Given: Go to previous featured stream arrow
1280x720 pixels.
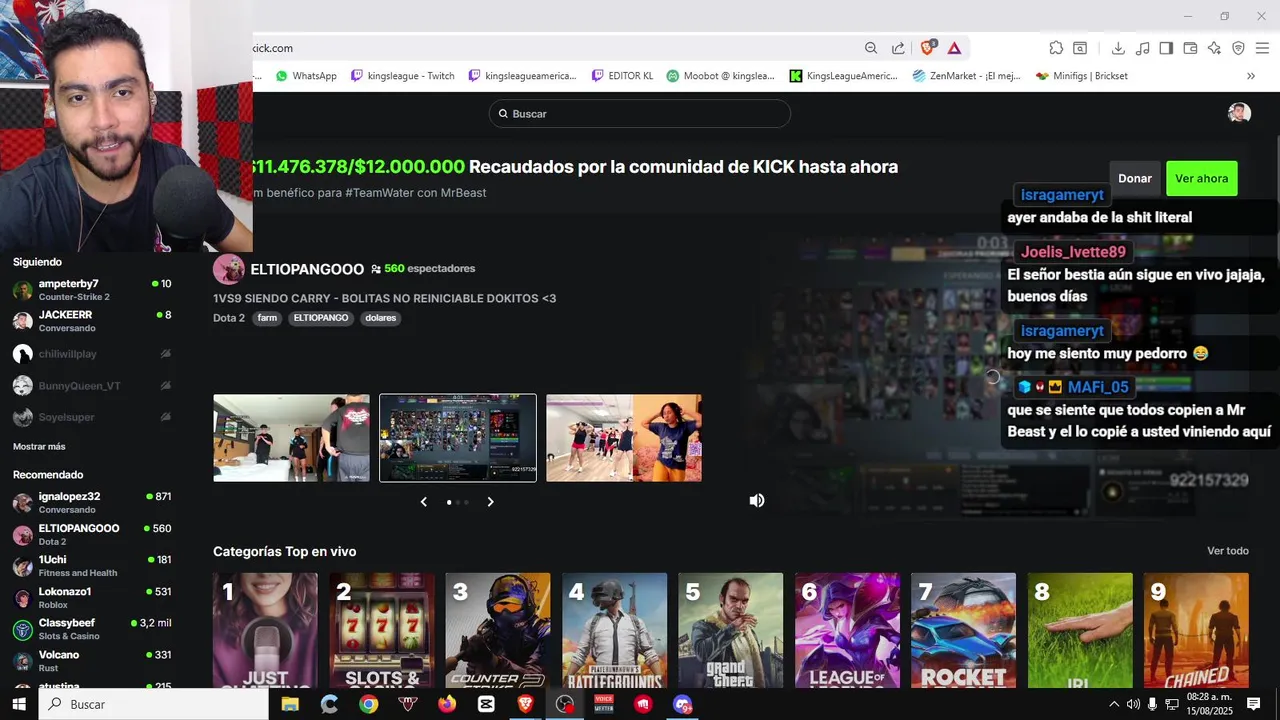Looking at the screenshot, I should [423, 502].
